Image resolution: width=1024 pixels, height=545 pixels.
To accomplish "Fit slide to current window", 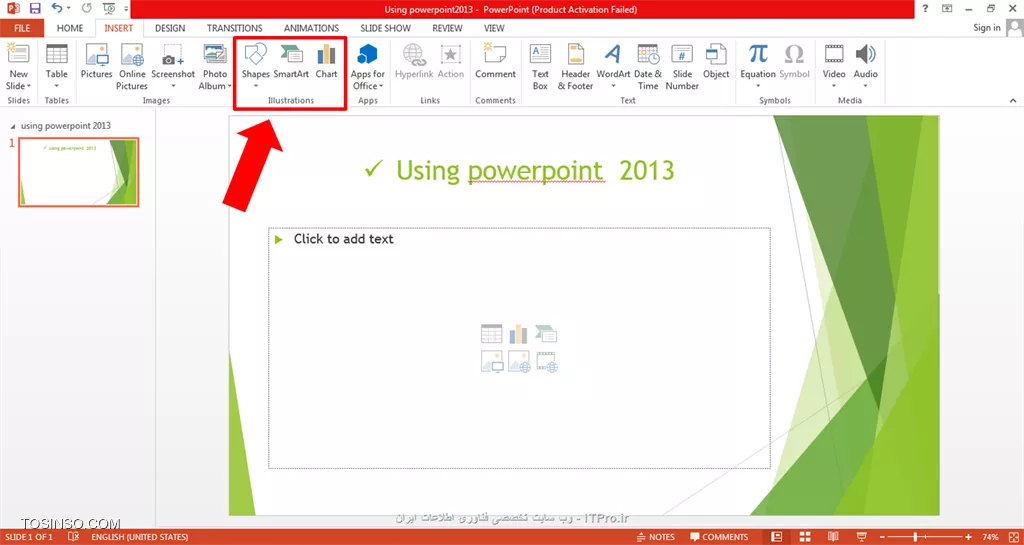I will point(1012,537).
